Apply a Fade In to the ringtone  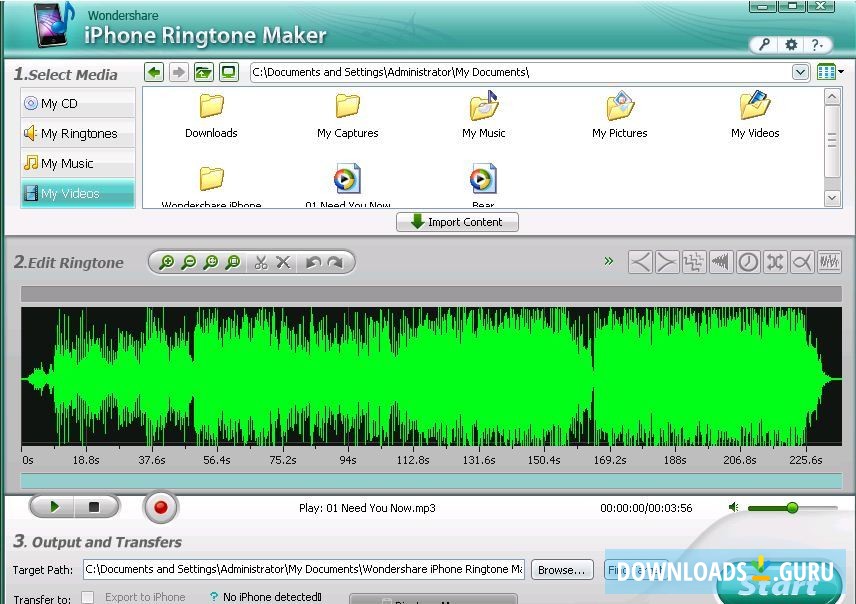click(x=641, y=262)
